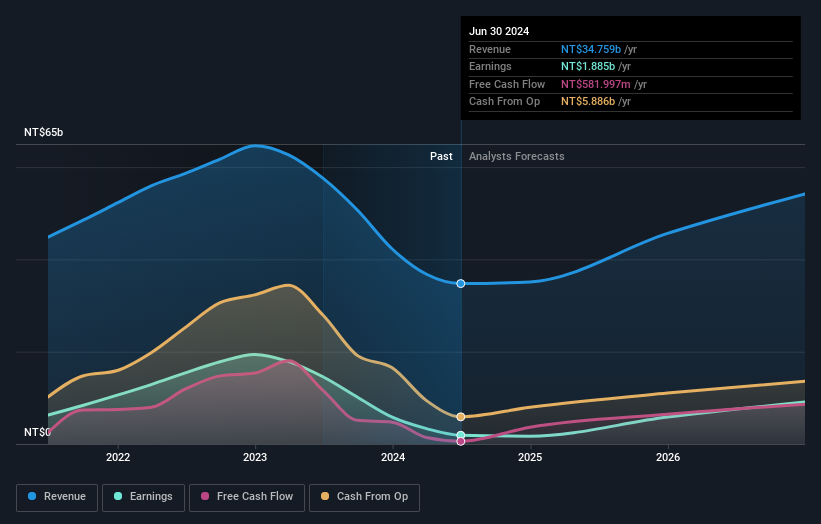Select the Revenue data point on the blue line
Screen dimensions: 821x524
coord(461,284)
